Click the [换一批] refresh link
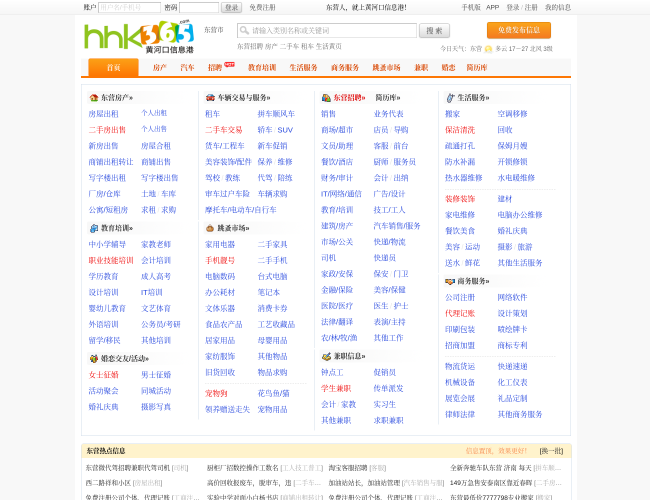Screen dimensions: 650x500 pos(551,451)
